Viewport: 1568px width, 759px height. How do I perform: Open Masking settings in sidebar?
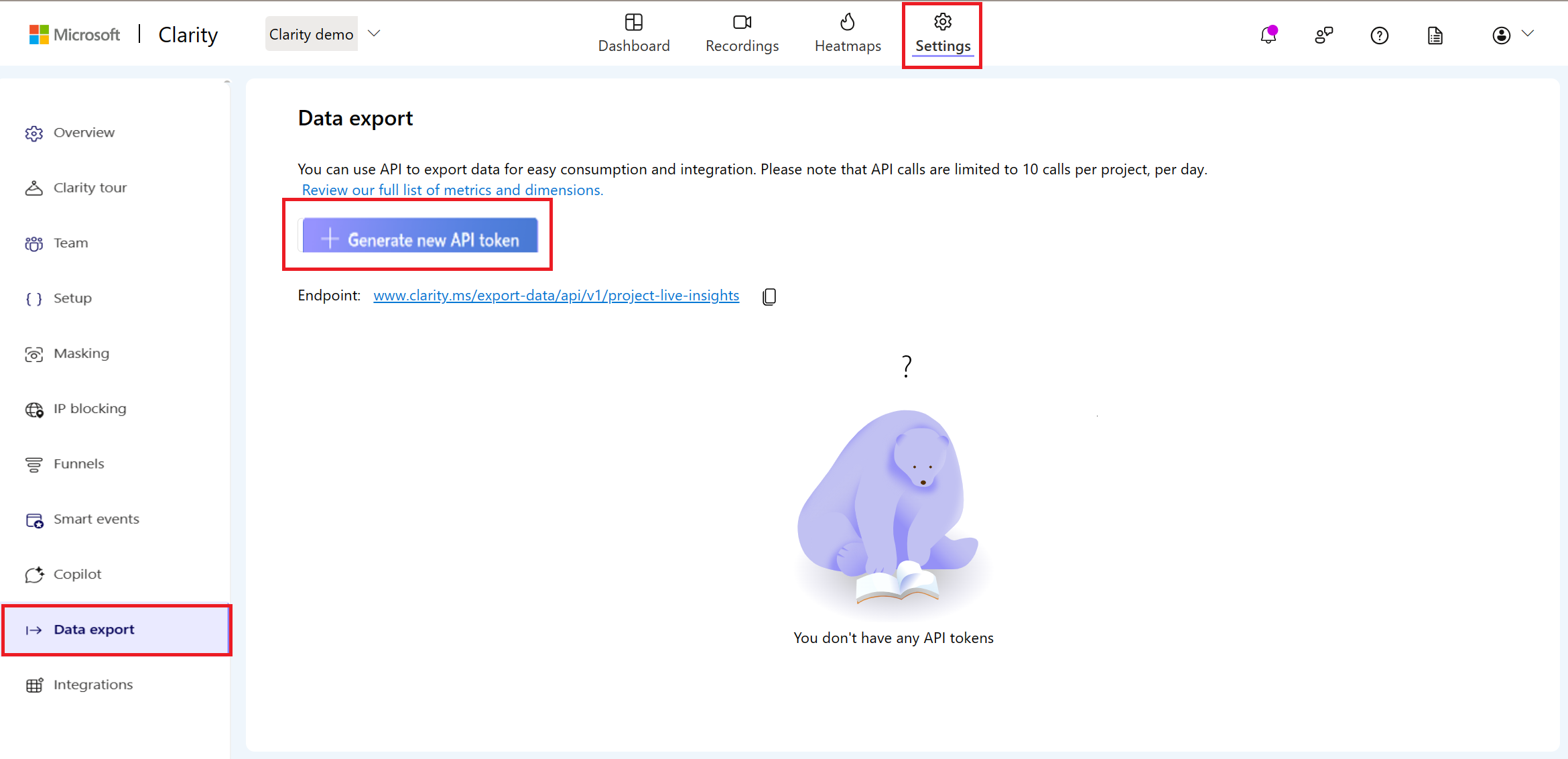(81, 353)
